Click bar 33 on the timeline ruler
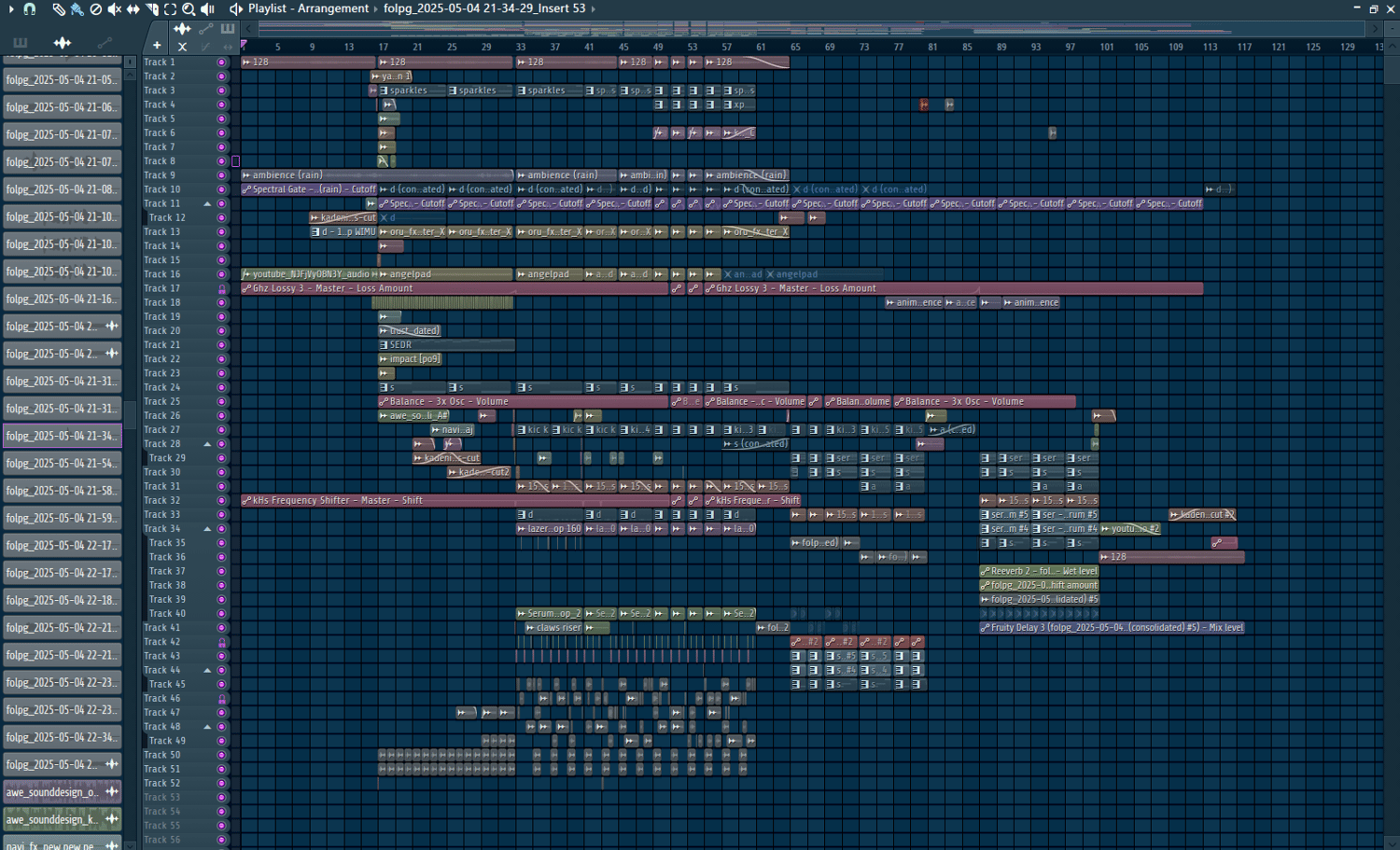 pos(521,47)
